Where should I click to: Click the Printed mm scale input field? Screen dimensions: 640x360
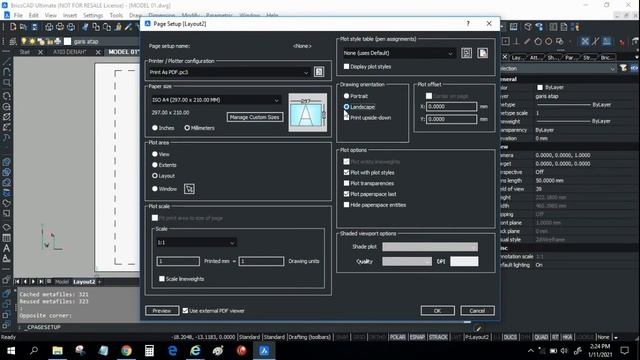point(178,261)
